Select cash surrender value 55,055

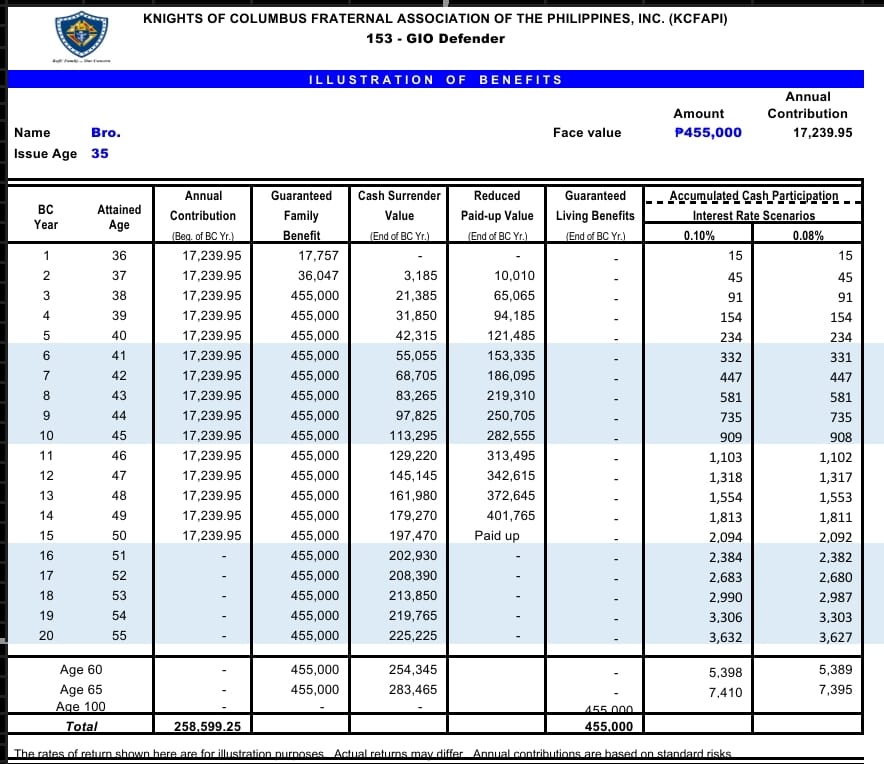tap(416, 356)
